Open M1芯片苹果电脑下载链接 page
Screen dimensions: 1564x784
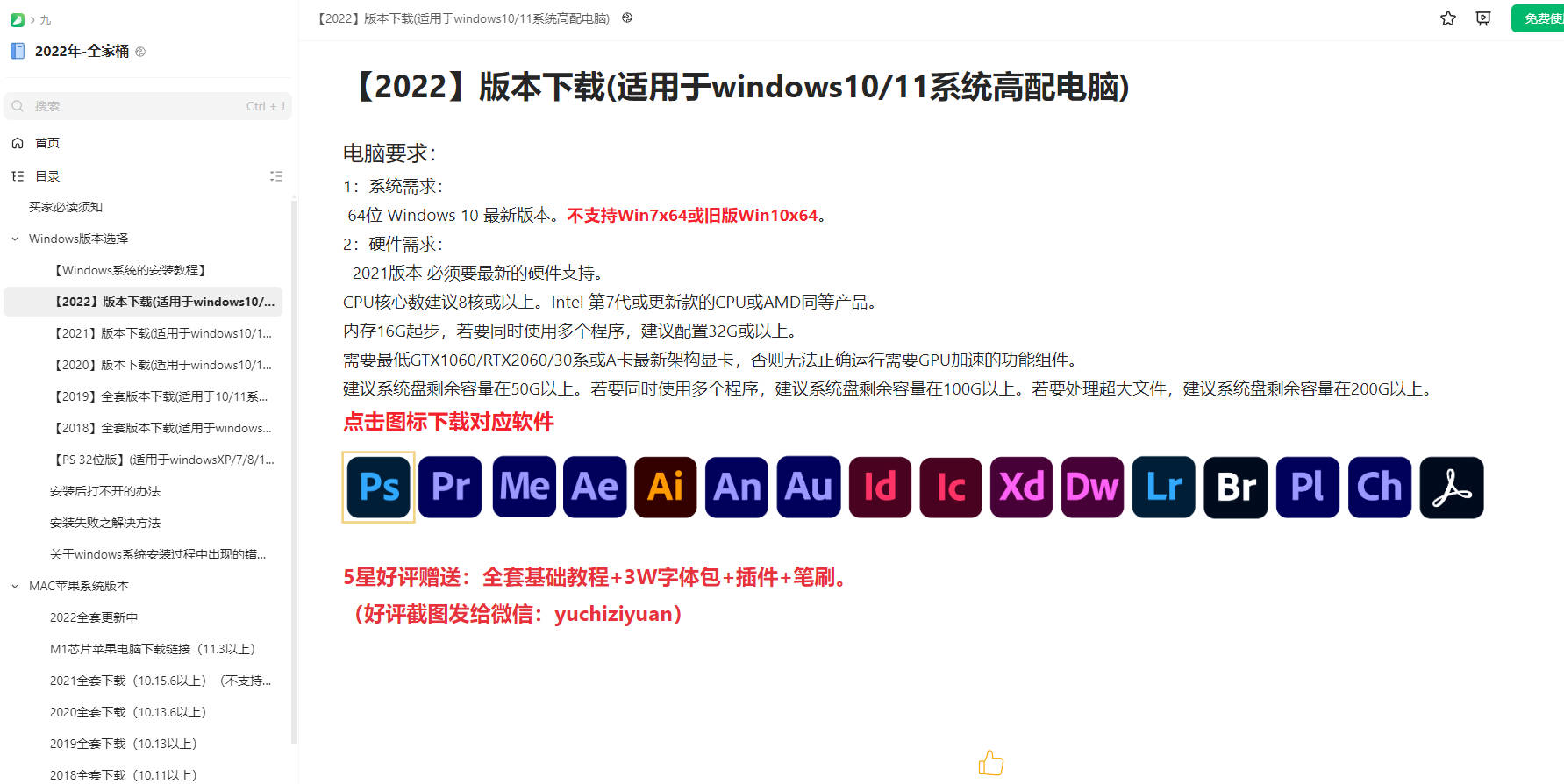[153, 649]
